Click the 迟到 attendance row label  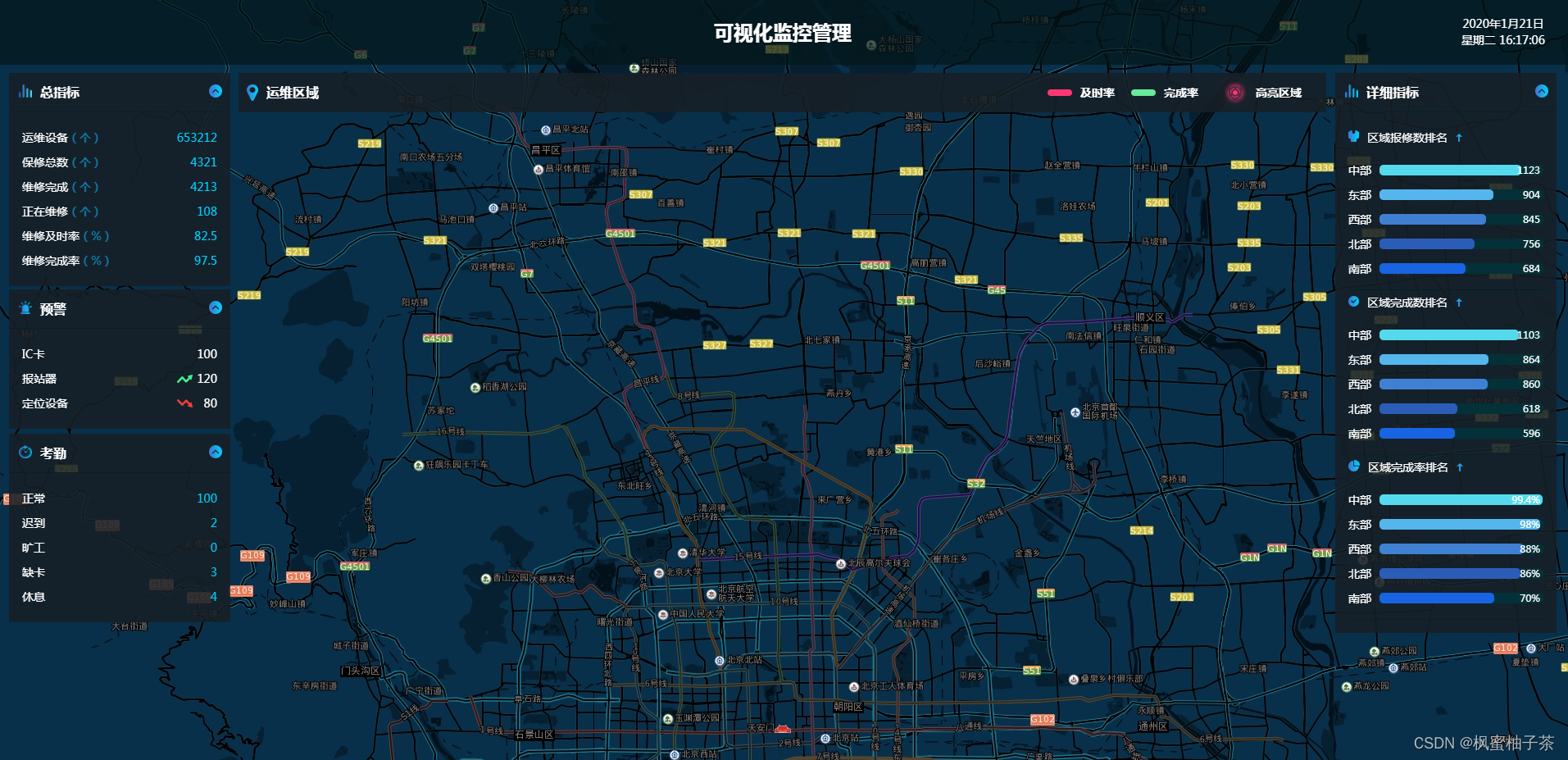(34, 523)
